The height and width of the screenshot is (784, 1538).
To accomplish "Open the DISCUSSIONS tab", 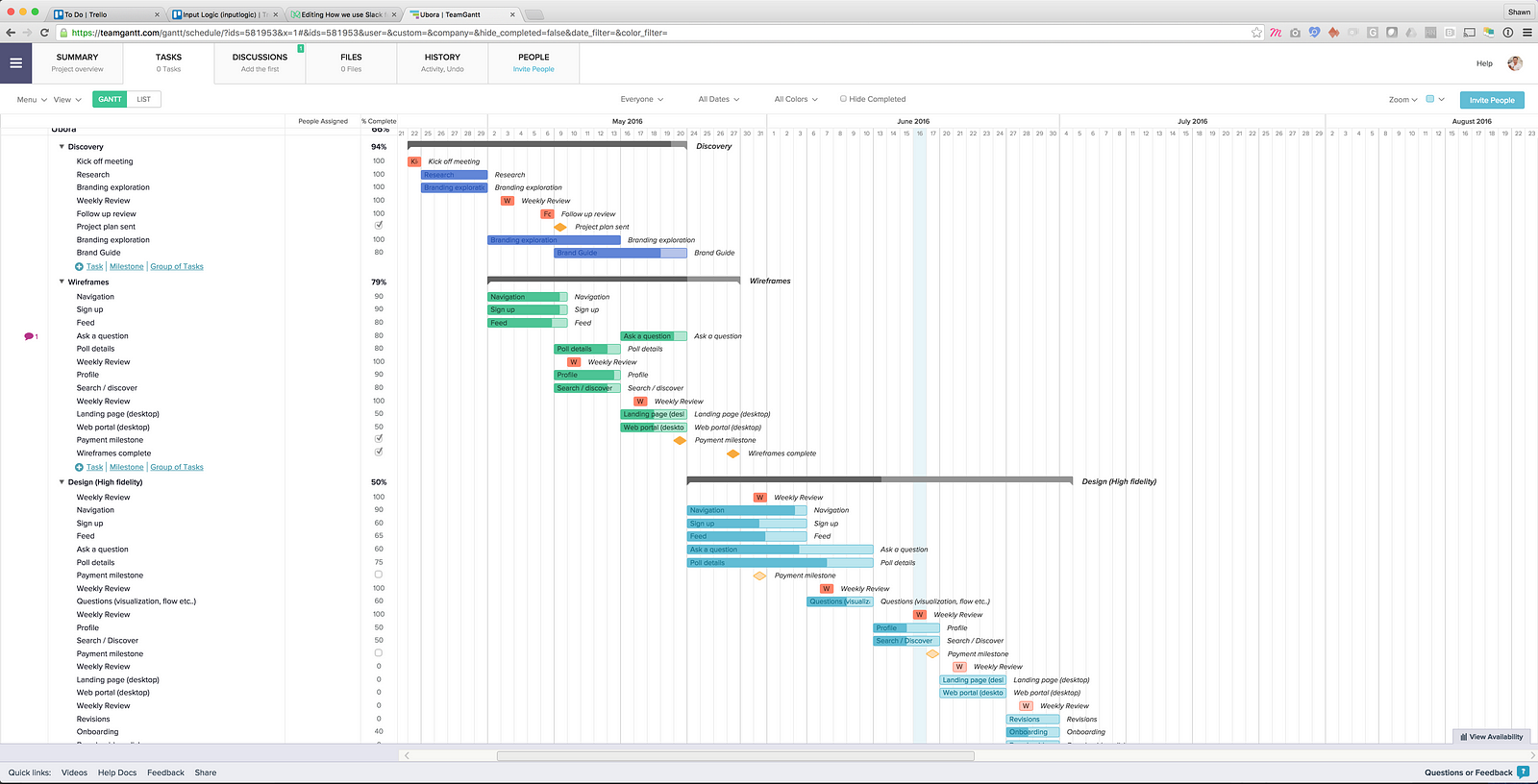I will pyautogui.click(x=260, y=63).
